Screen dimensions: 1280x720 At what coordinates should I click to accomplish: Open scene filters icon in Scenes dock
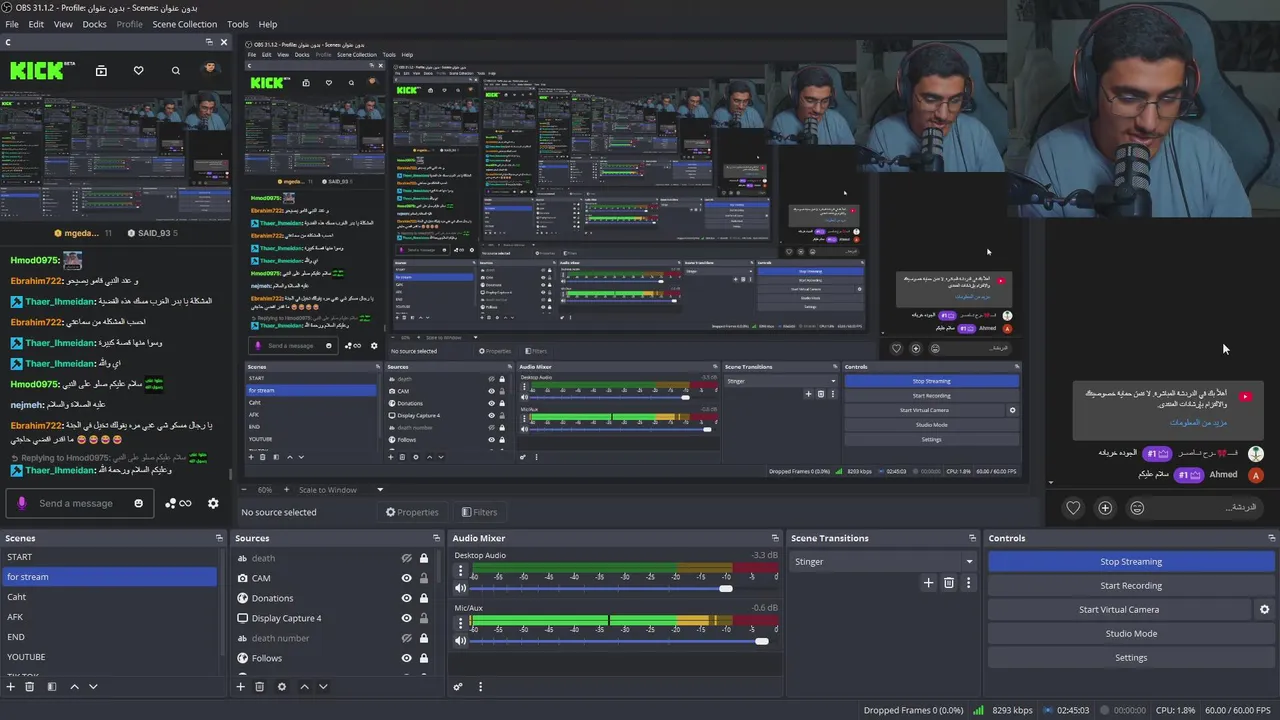[x=52, y=686]
